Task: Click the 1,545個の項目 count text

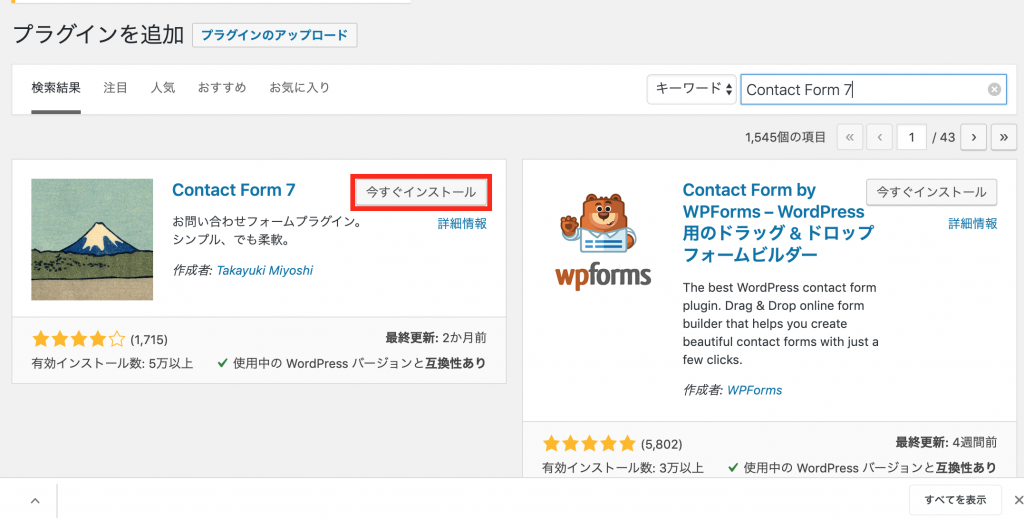Action: pyautogui.click(x=785, y=138)
